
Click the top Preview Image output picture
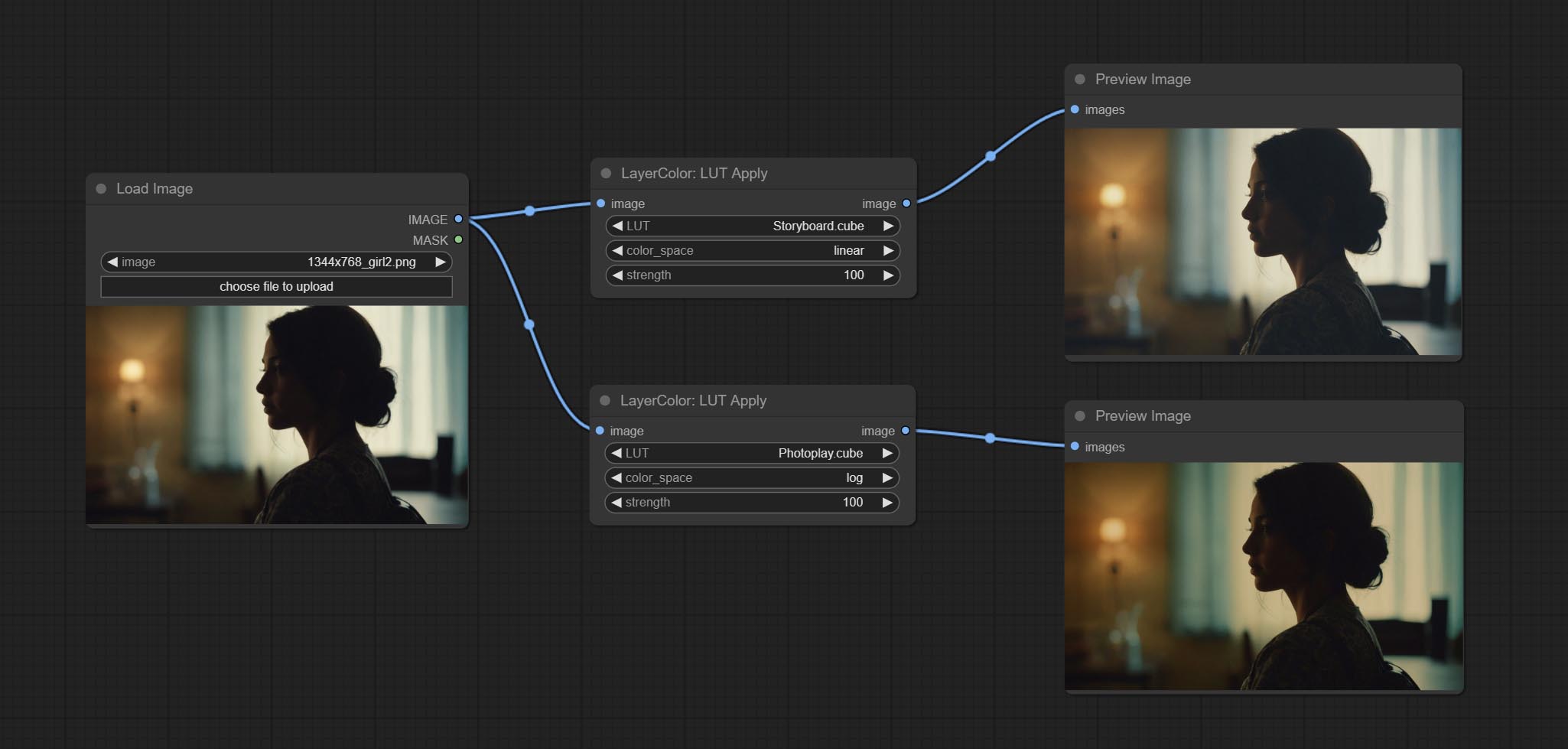coord(1263,241)
